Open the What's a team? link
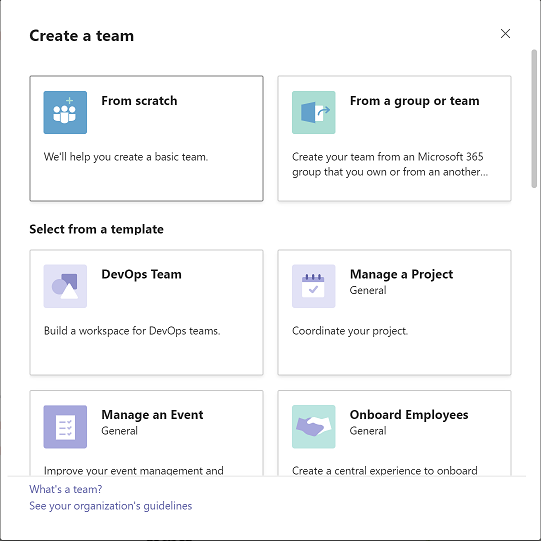The height and width of the screenshot is (541, 541). coord(66,489)
